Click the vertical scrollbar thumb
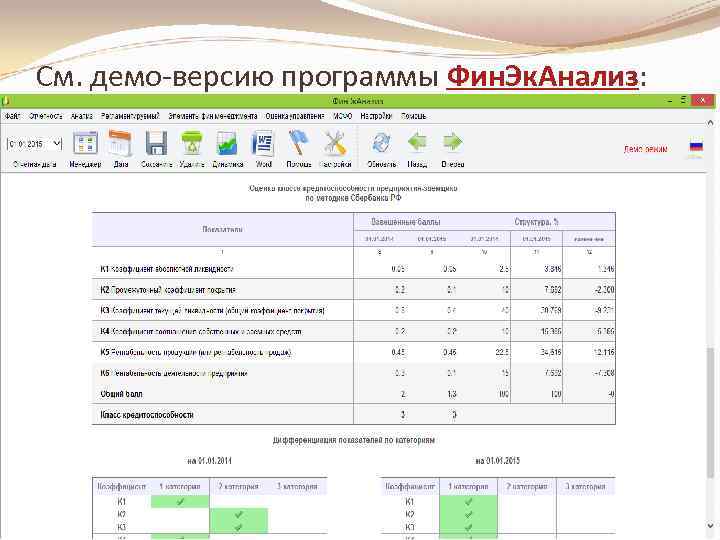Viewport: 720px width, 540px height. (x=710, y=413)
